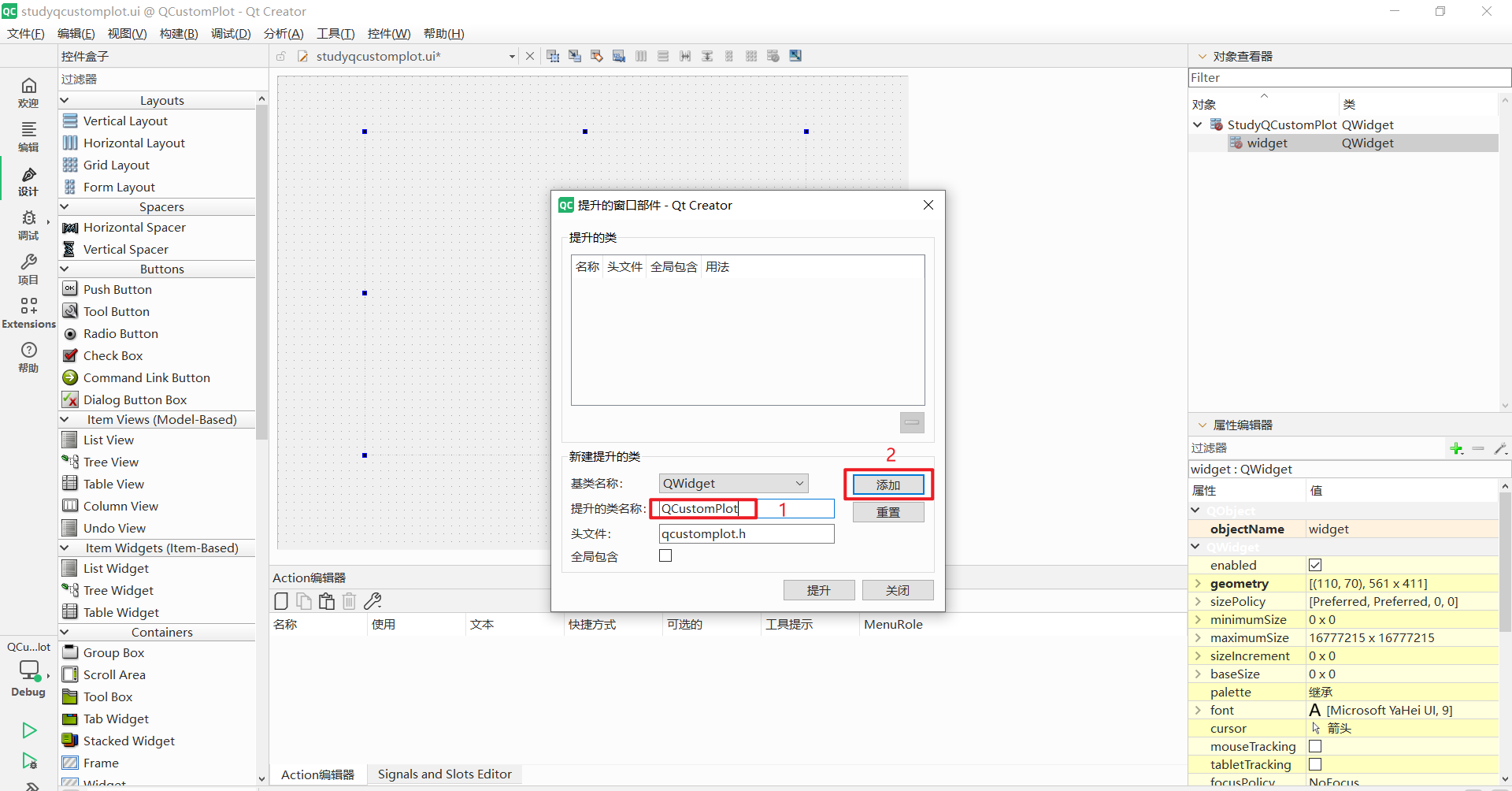Apply Lay Out Horizontally from toolbar
This screenshot has height=791, width=1512.
[641, 56]
